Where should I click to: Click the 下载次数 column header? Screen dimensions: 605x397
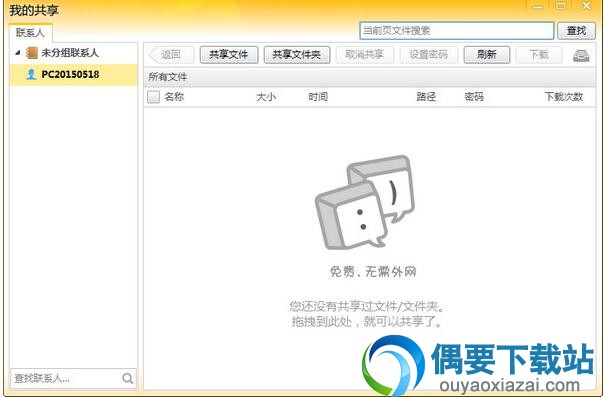pyautogui.click(x=563, y=96)
